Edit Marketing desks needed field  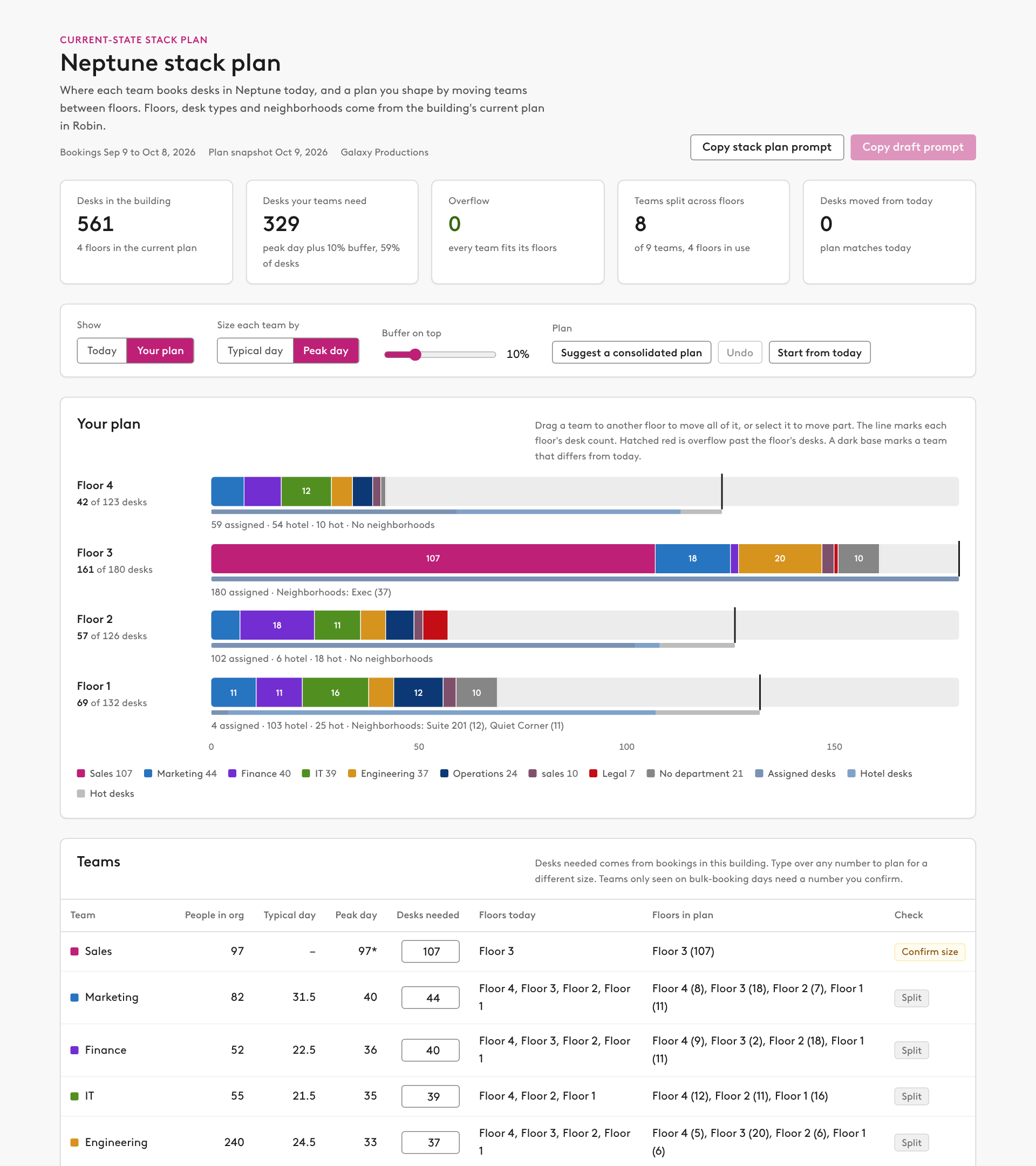point(431,998)
